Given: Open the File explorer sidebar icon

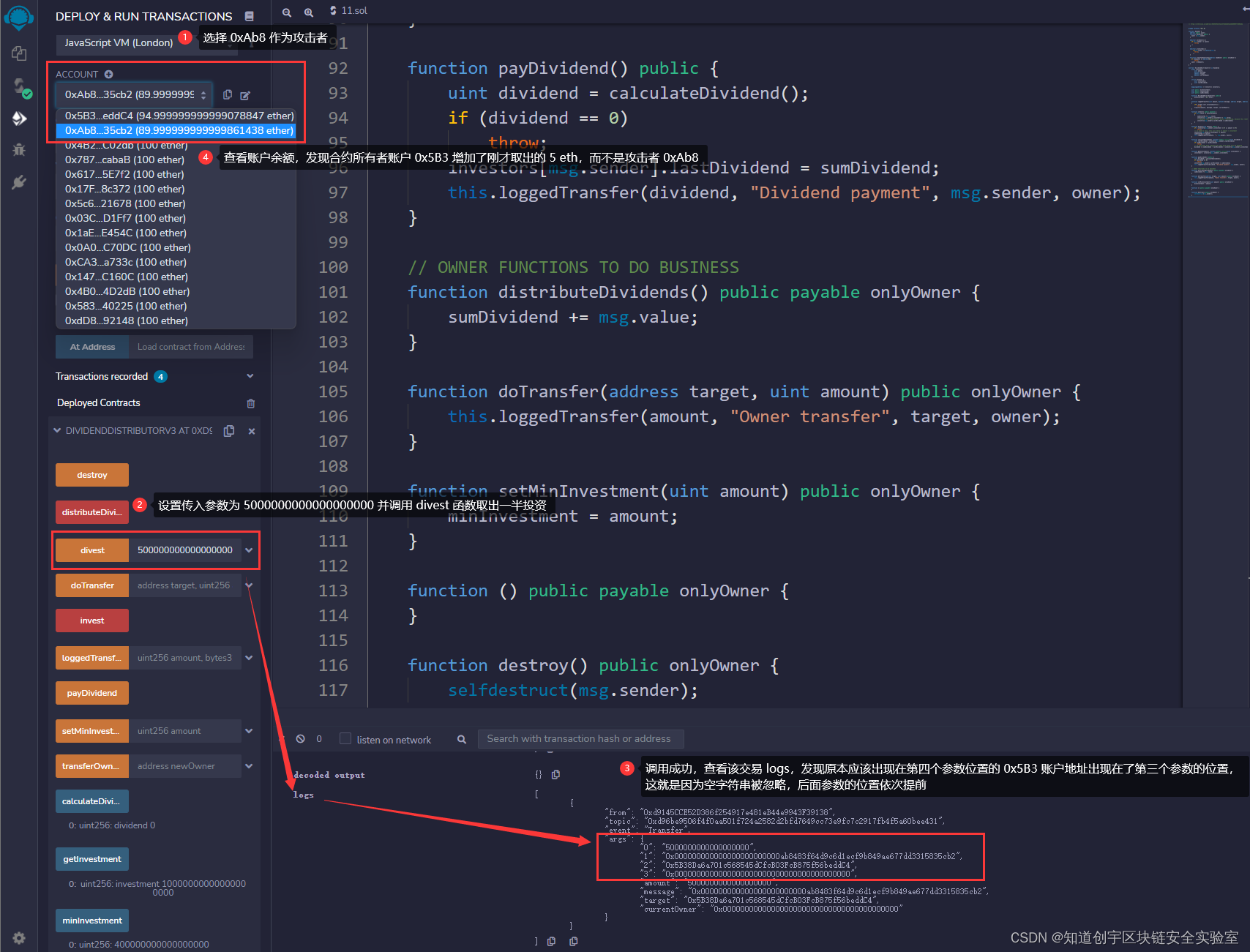Looking at the screenshot, I should point(19,53).
